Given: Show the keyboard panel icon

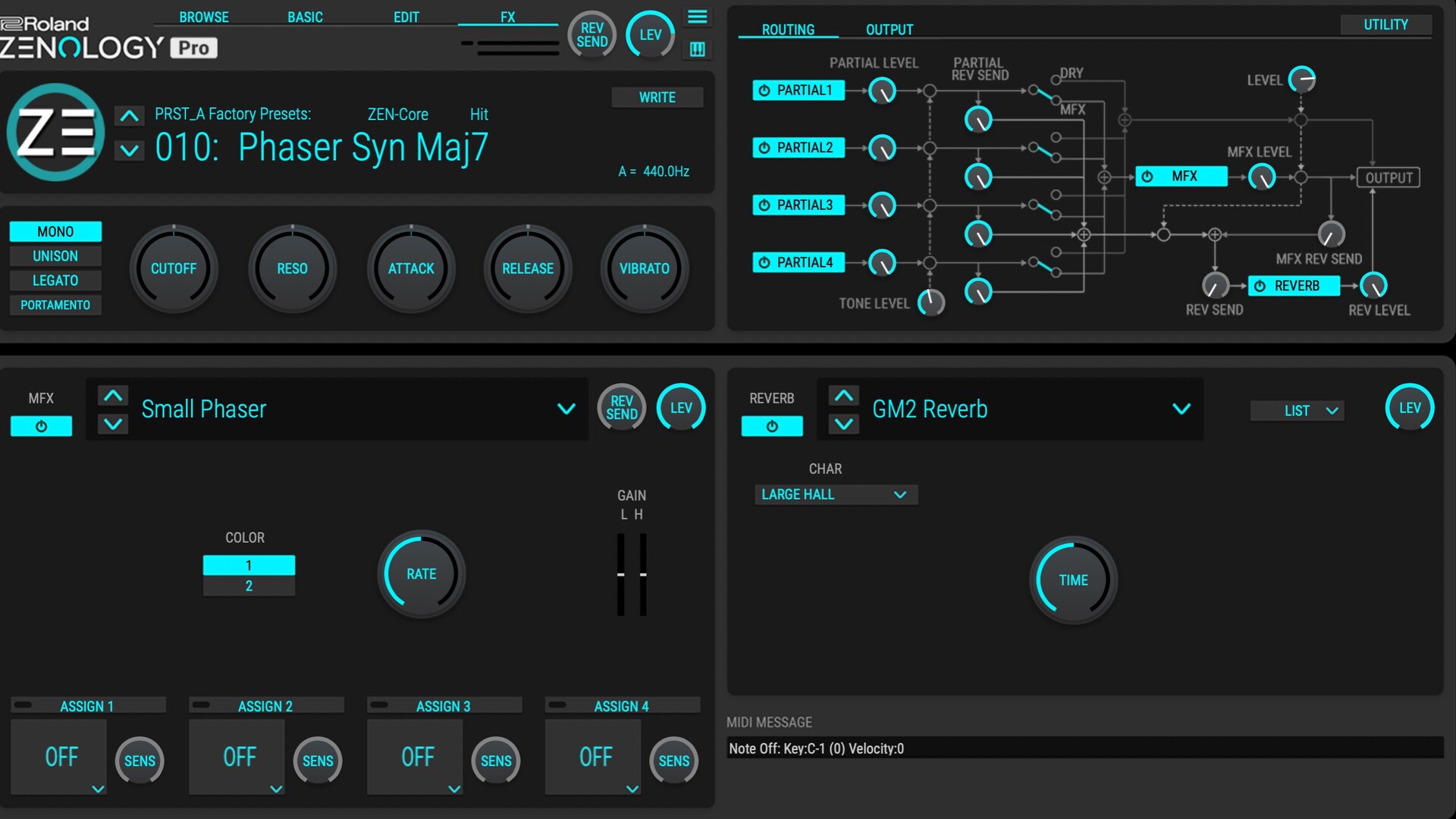Looking at the screenshot, I should (x=697, y=49).
